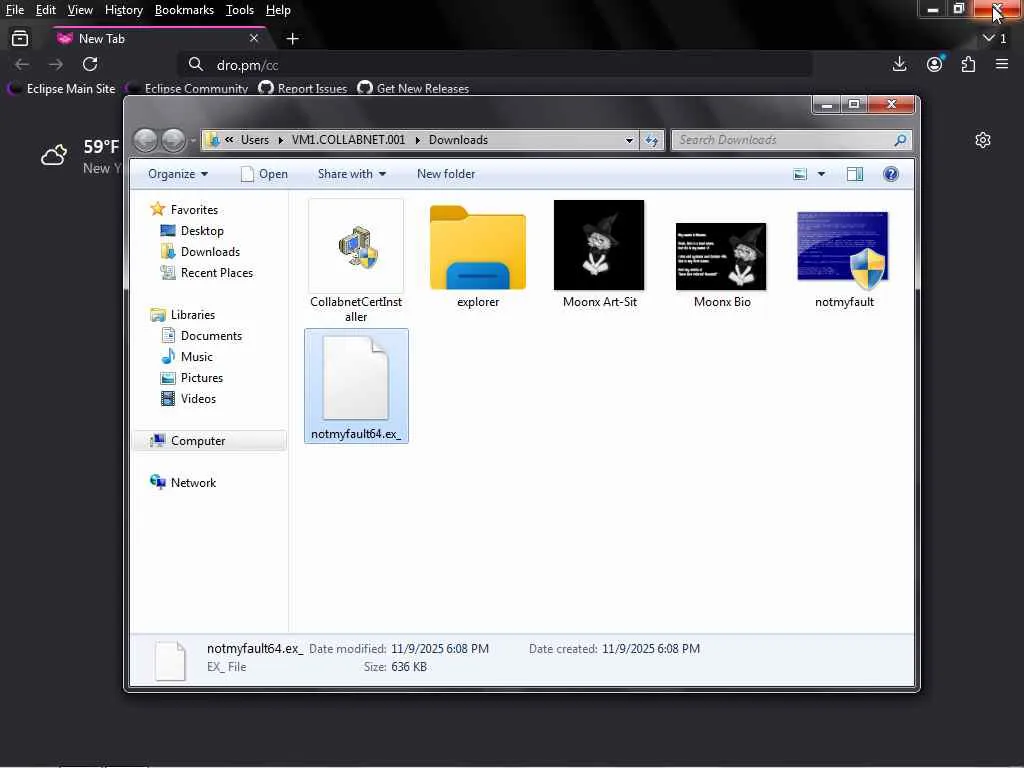This screenshot has width=1024, height=768.
Task: Click the Explorer Forward navigation button
Action: click(173, 140)
